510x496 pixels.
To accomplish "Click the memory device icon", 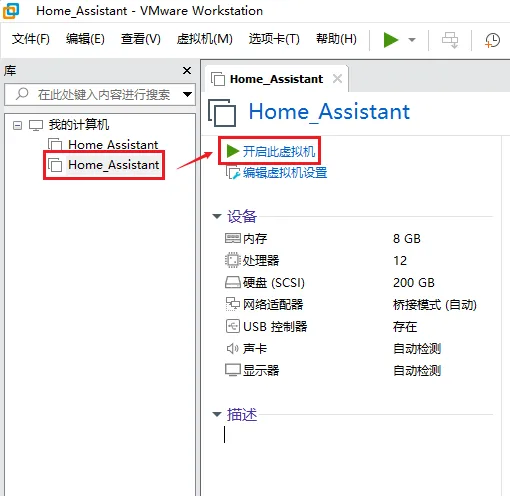I will [x=233, y=238].
